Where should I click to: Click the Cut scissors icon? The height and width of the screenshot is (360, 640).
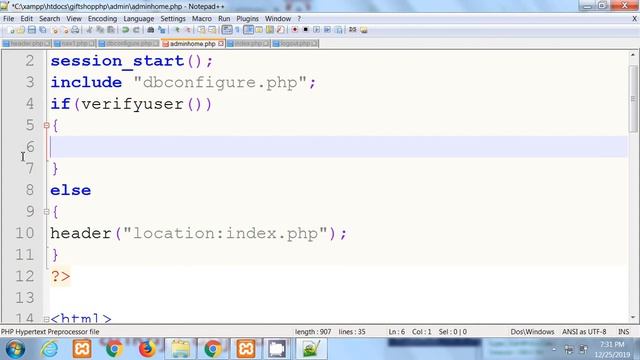[89, 30]
